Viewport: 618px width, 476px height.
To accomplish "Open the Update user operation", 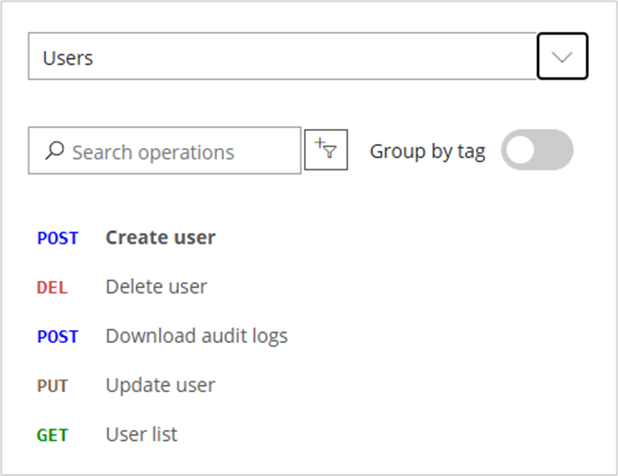I will click(160, 385).
